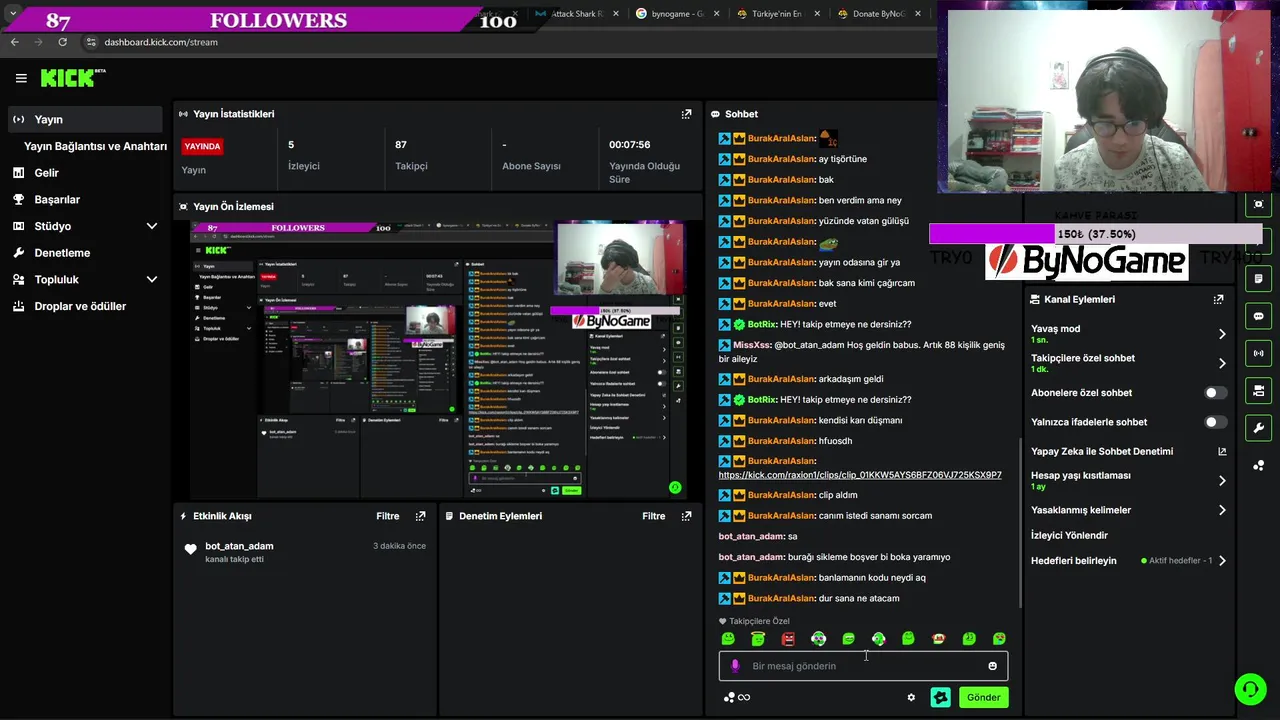
Task: Open Hedefleri belirleyin arrow
Action: (x=1222, y=561)
